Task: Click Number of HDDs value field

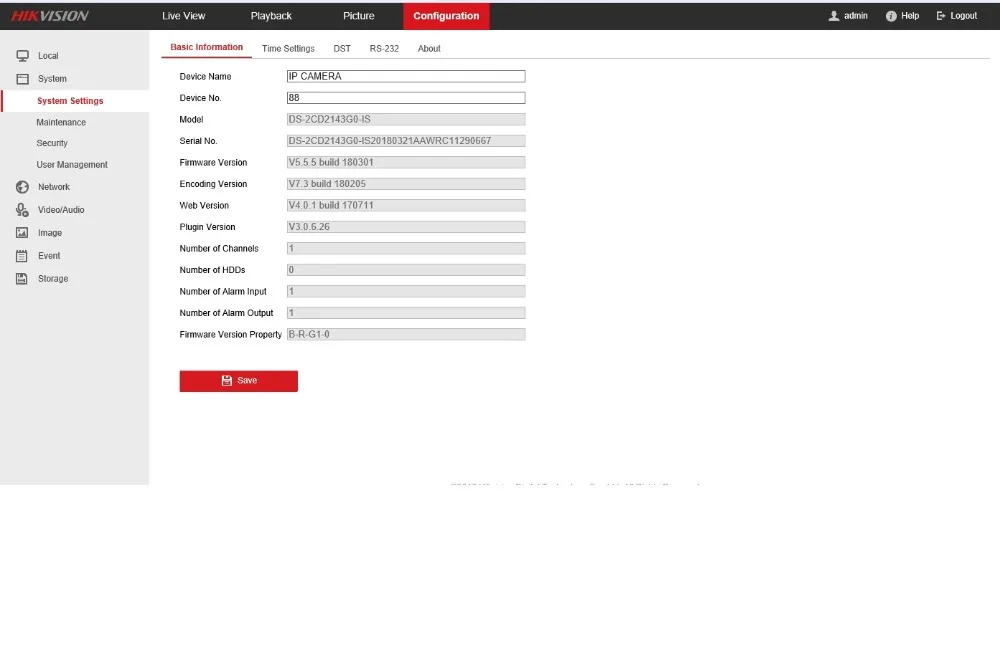Action: (x=406, y=270)
